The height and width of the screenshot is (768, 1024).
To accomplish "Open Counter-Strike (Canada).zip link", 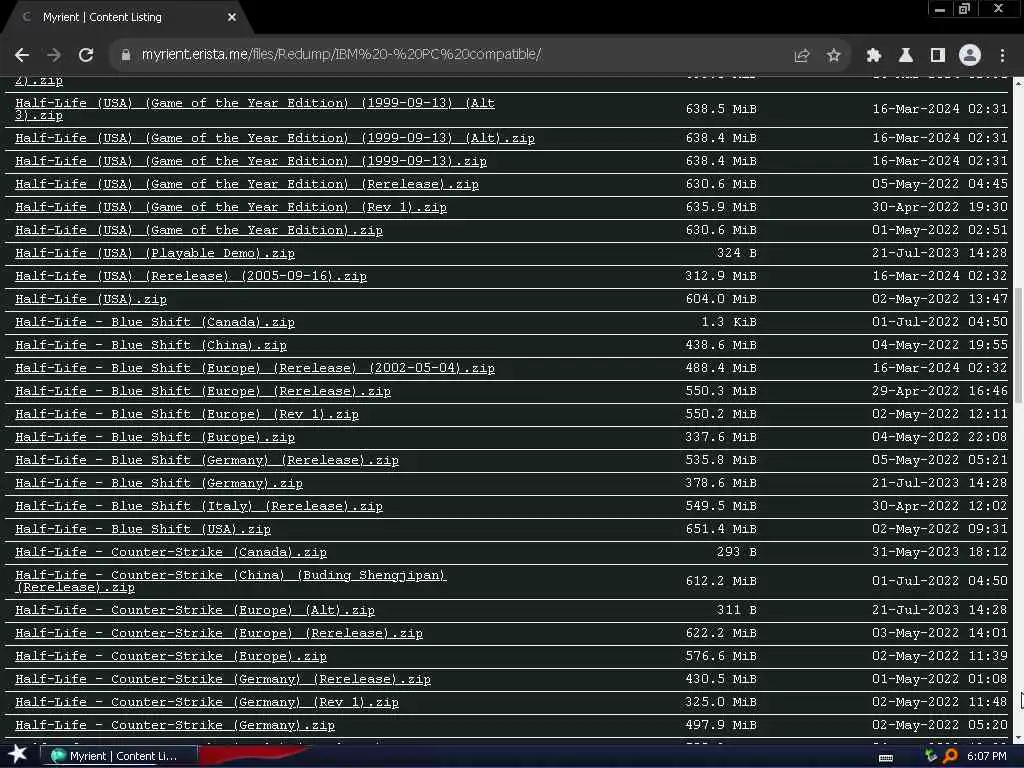I will 171,552.
